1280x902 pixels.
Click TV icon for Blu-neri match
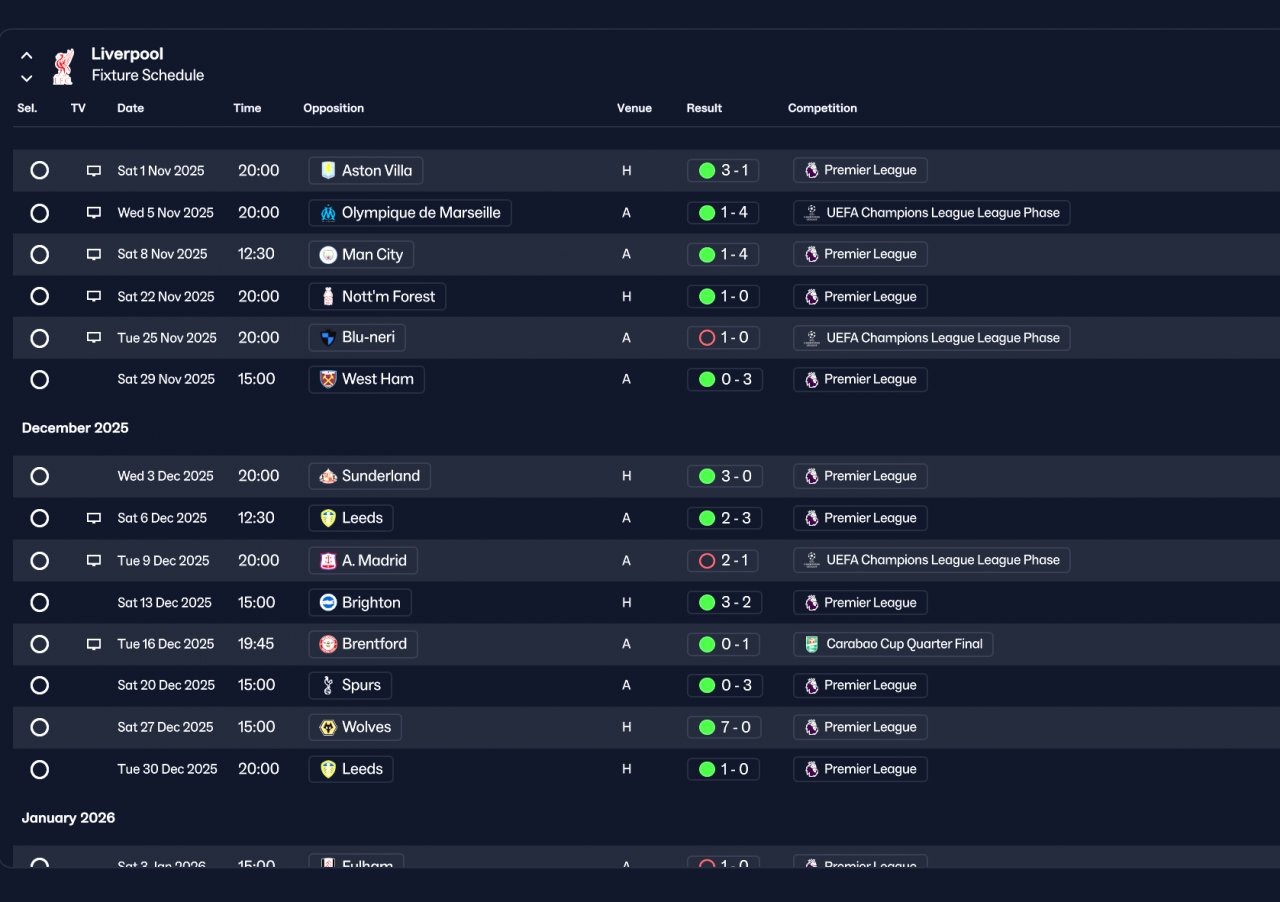[x=94, y=338]
